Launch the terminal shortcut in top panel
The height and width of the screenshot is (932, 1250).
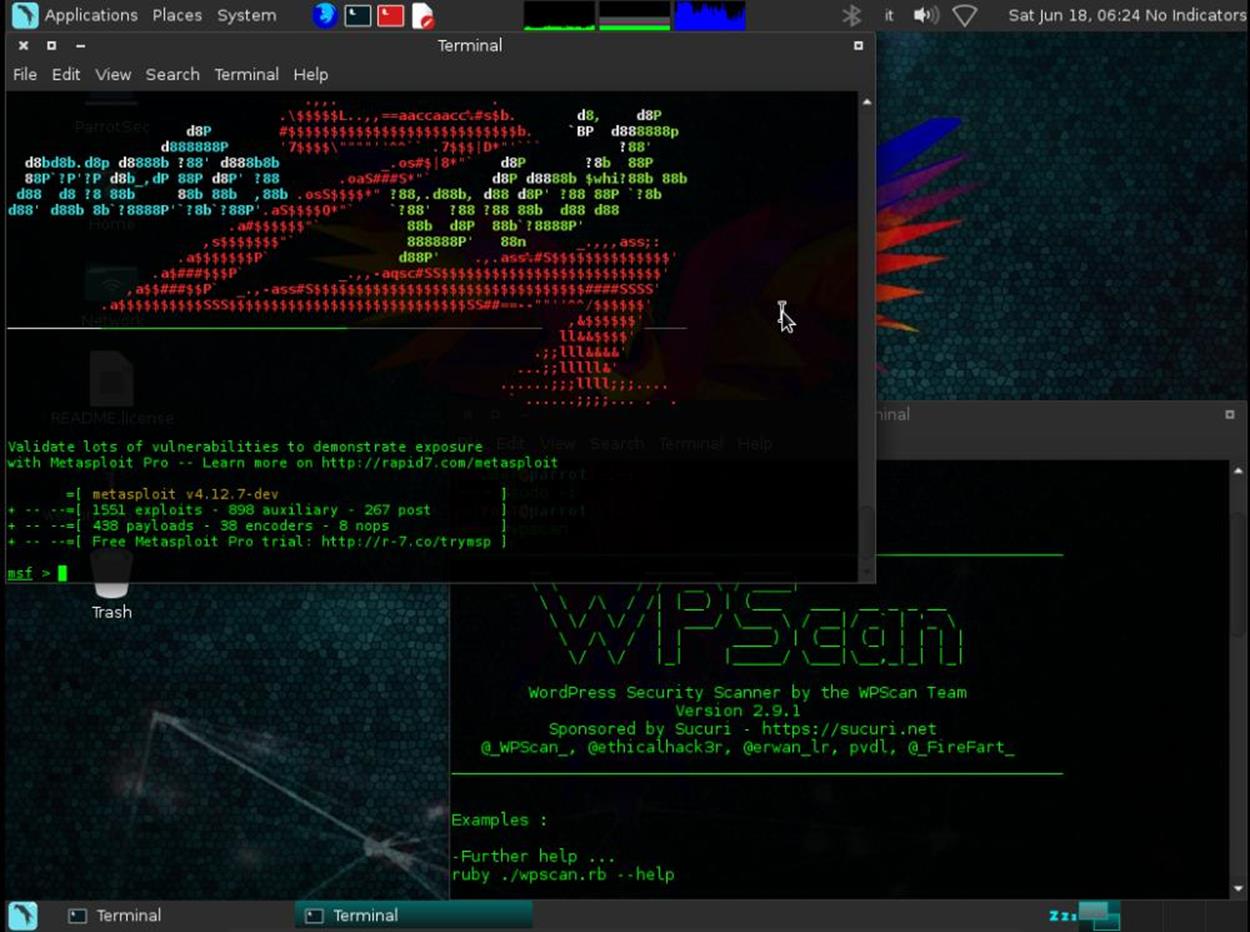357,15
